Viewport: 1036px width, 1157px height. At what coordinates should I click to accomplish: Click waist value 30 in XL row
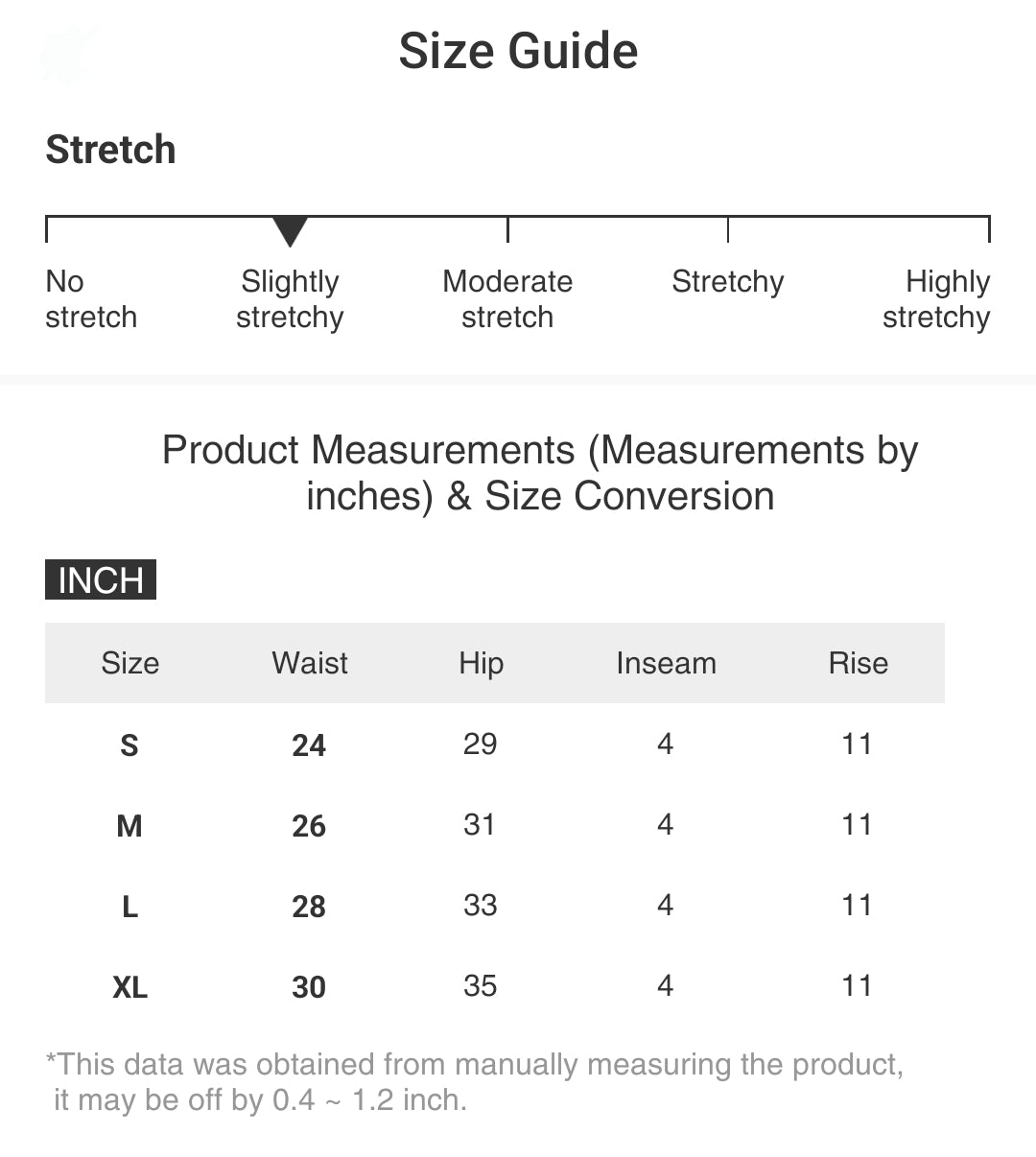point(309,987)
